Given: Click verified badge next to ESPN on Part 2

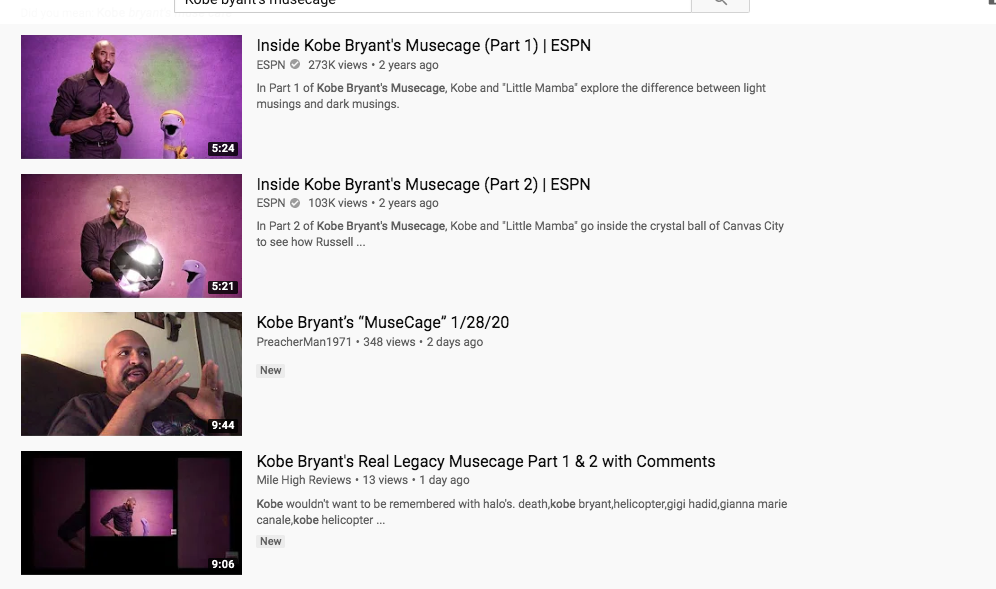Looking at the screenshot, I should [x=295, y=203].
